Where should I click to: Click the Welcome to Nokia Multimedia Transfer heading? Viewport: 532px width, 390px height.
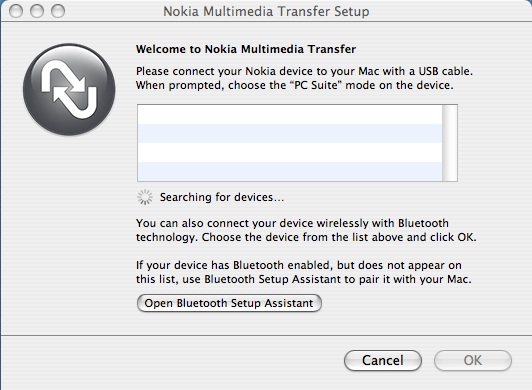click(x=246, y=49)
